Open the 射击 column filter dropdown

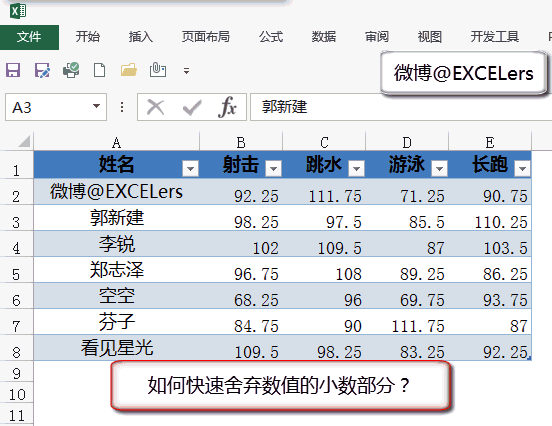[x=274, y=169]
